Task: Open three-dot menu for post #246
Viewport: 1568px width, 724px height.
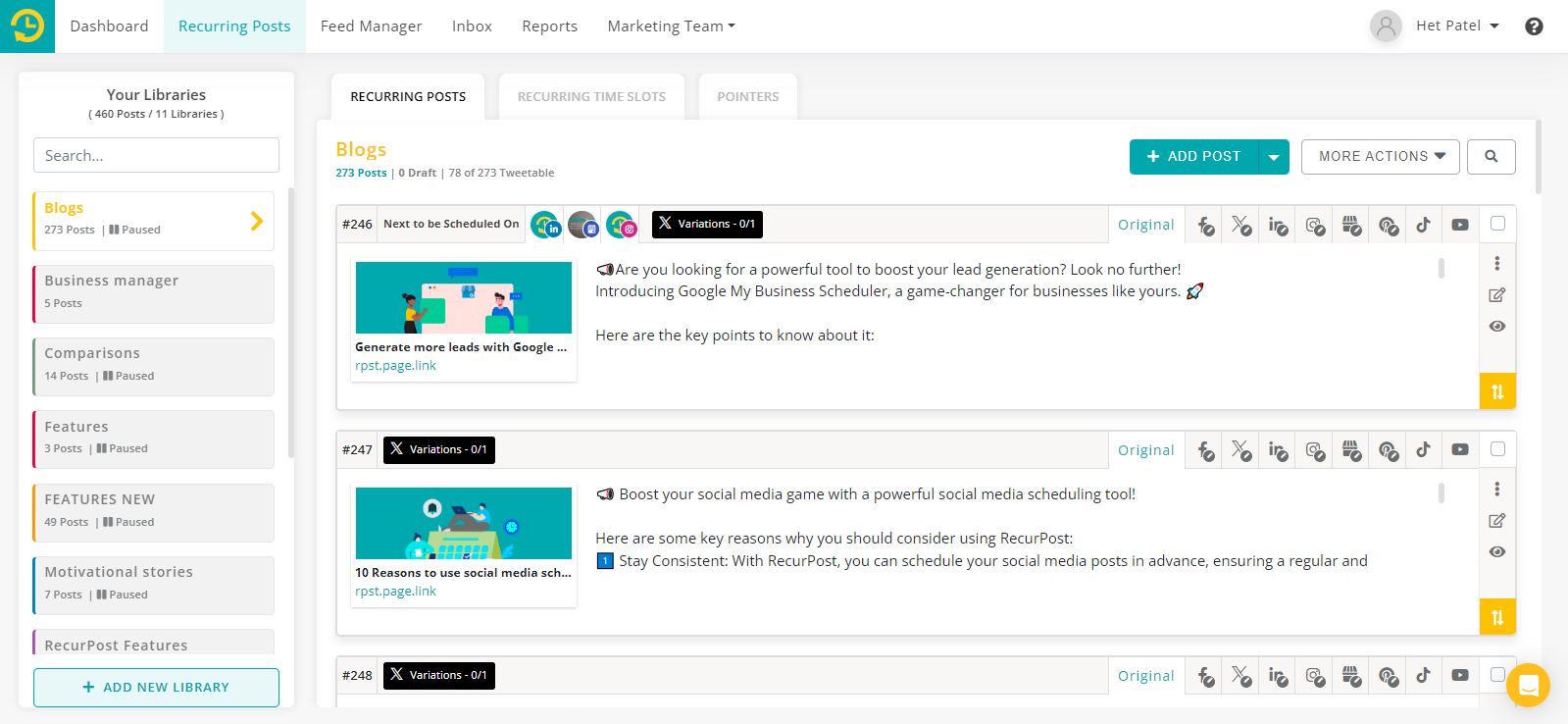Action: 1496,264
